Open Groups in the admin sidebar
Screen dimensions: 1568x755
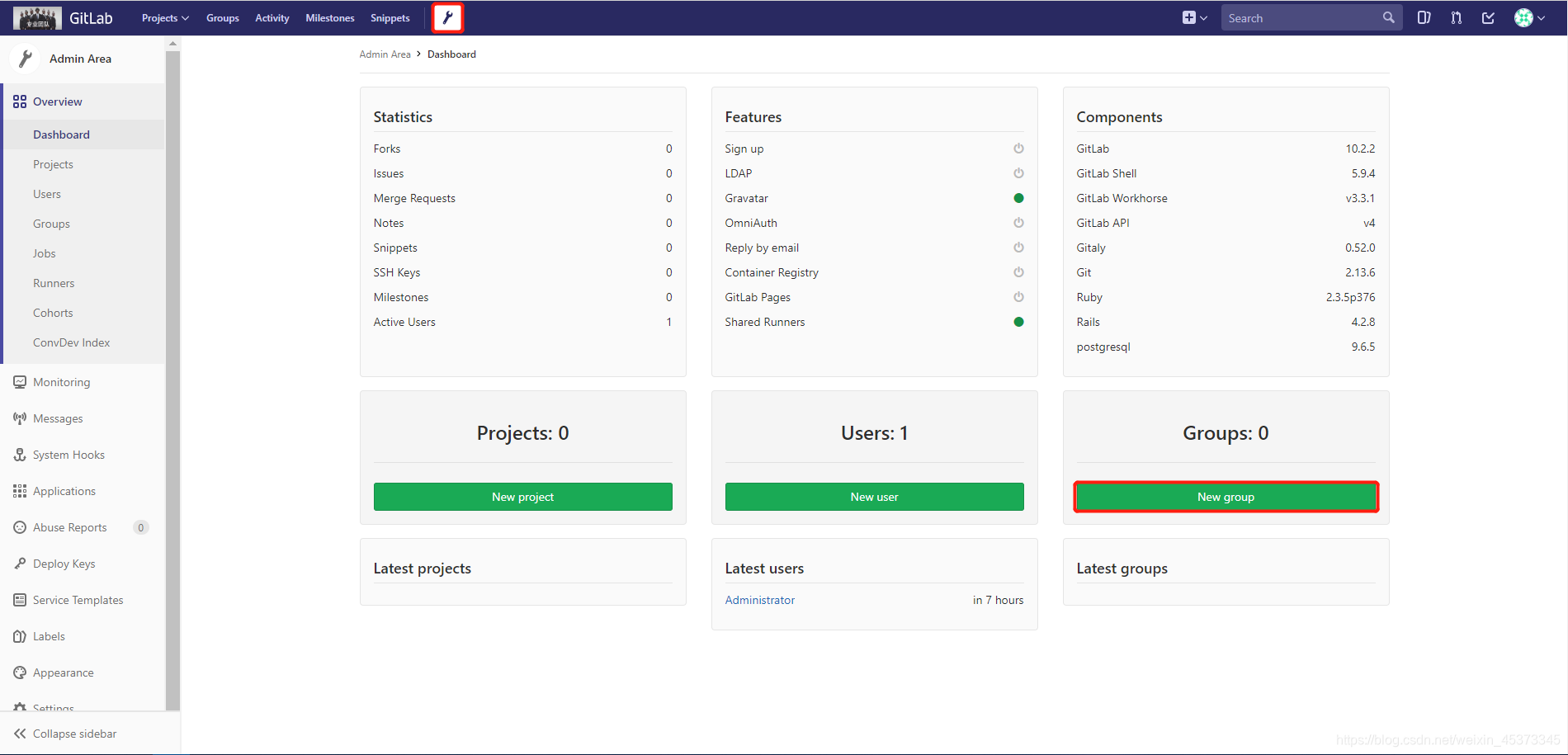coord(51,224)
